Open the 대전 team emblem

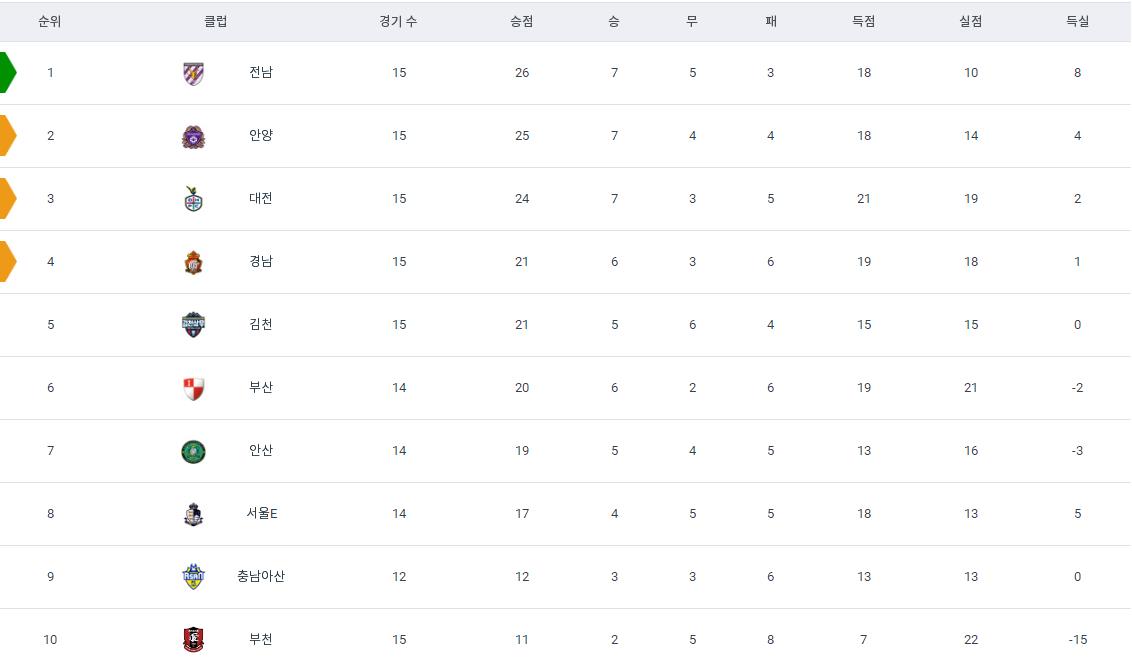click(193, 199)
